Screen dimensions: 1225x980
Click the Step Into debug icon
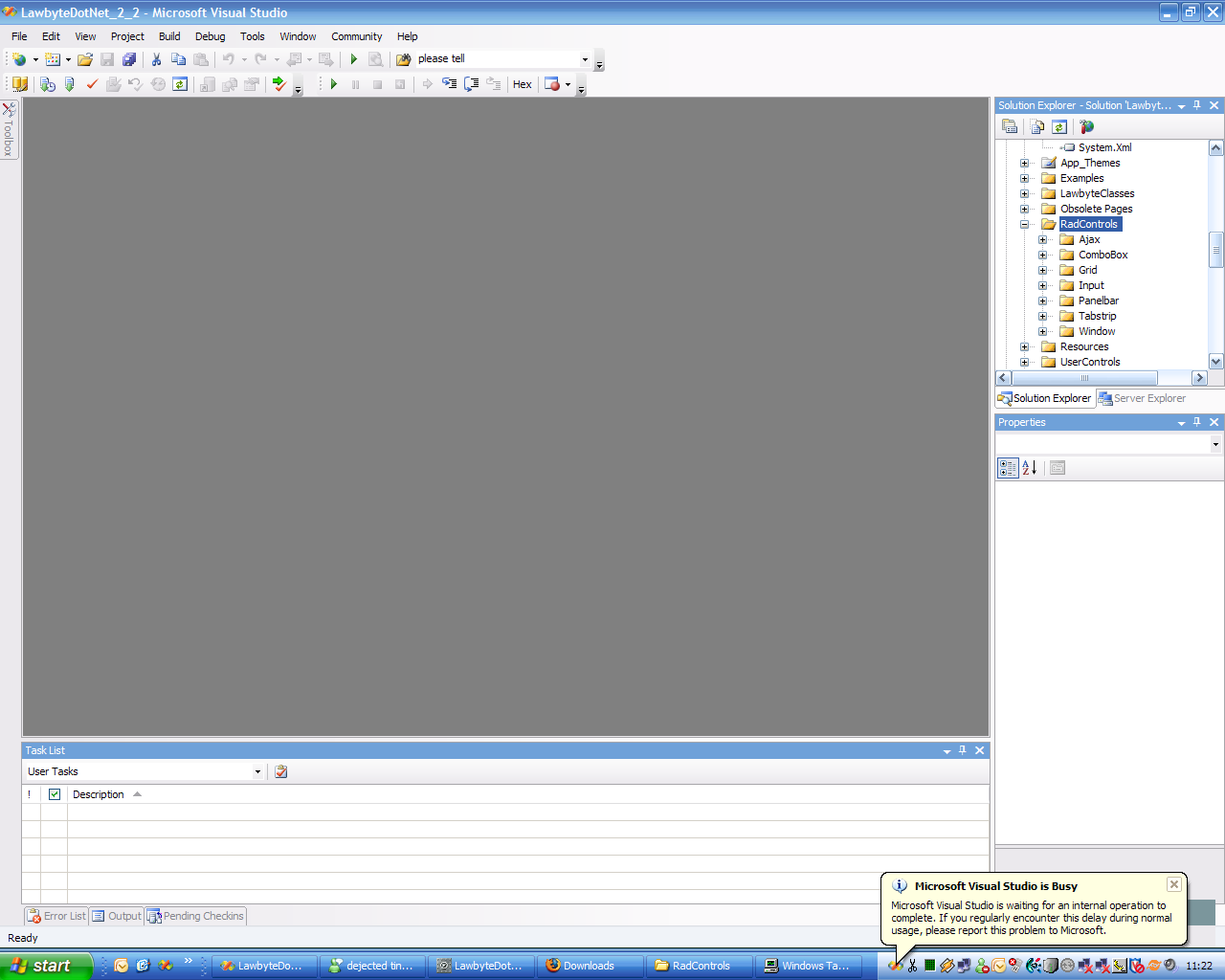tap(449, 84)
